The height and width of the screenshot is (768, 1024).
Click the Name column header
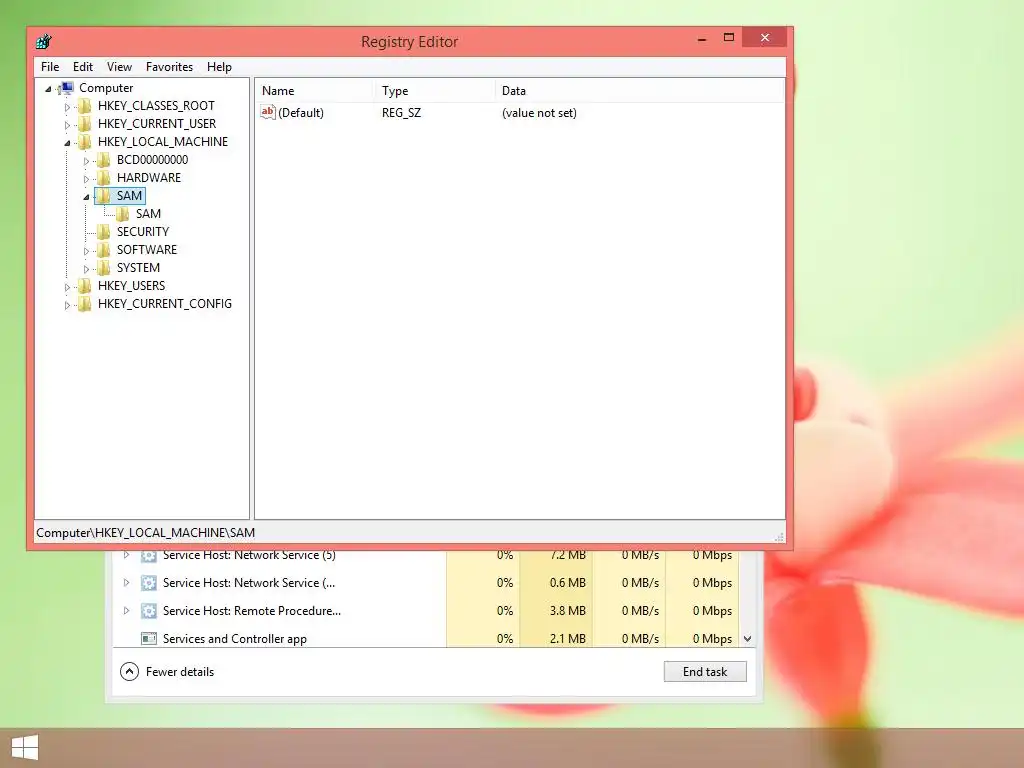(x=314, y=91)
